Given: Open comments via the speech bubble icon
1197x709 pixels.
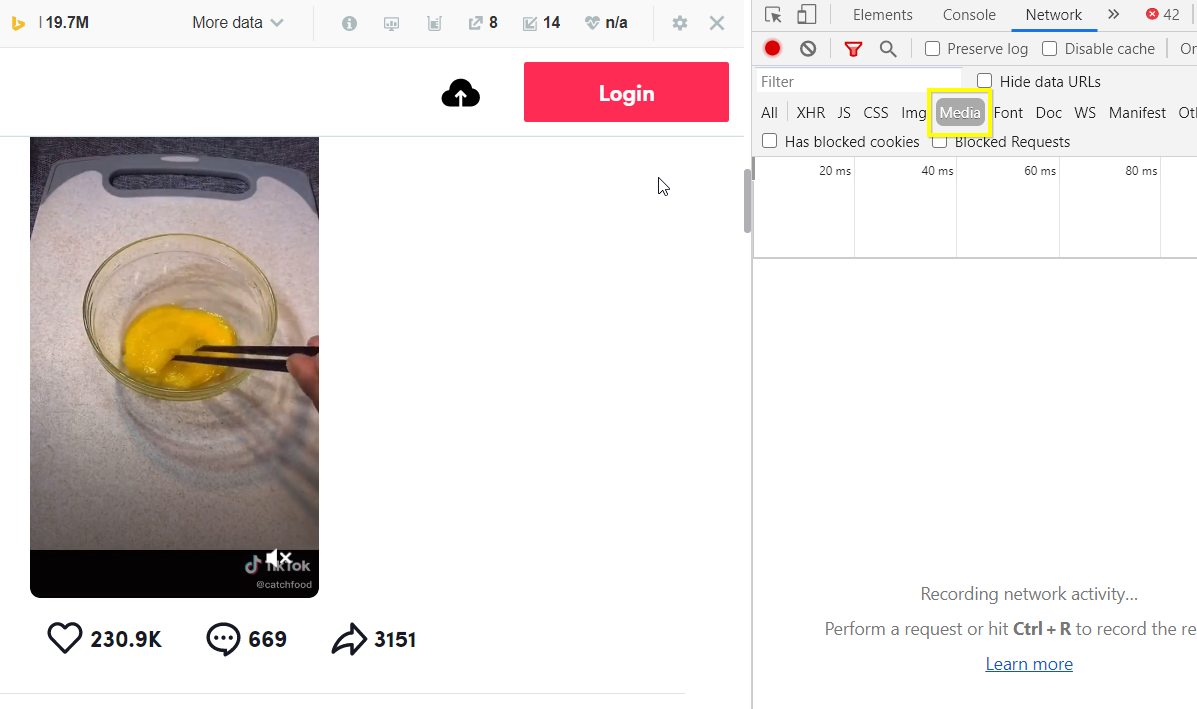Looking at the screenshot, I should 224,639.
